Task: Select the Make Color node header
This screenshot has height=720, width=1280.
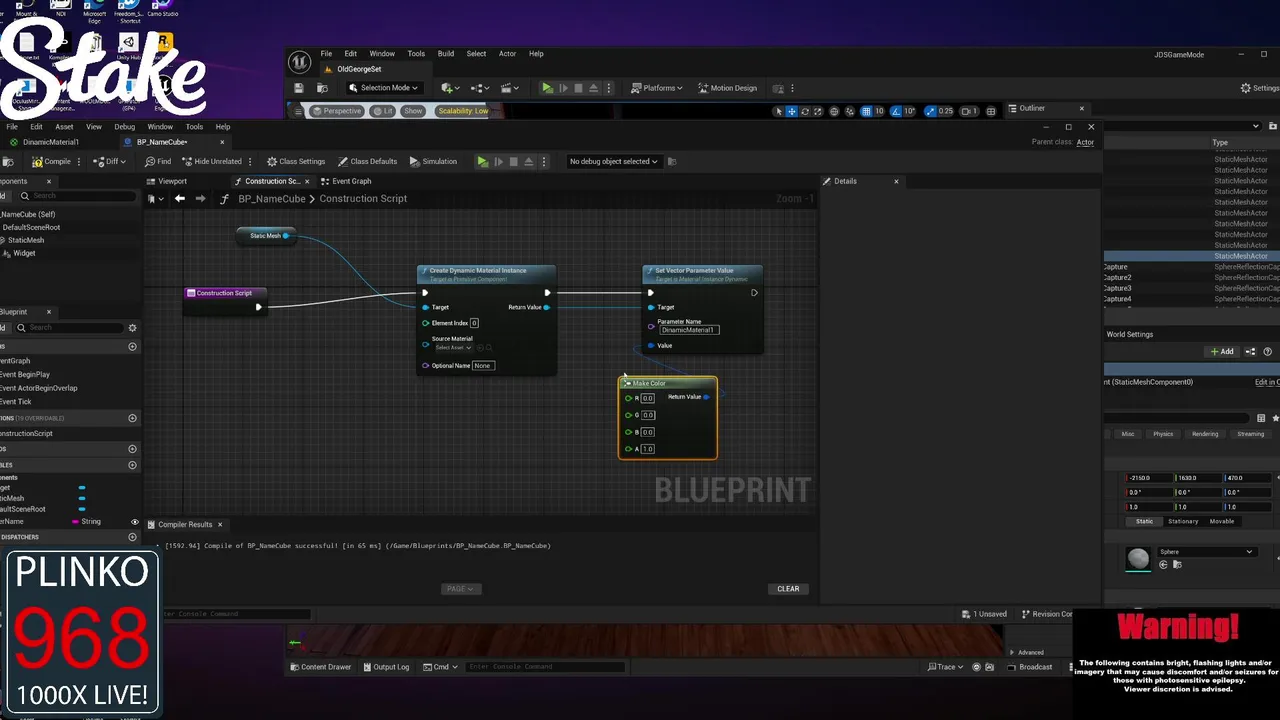Action: pos(668,383)
